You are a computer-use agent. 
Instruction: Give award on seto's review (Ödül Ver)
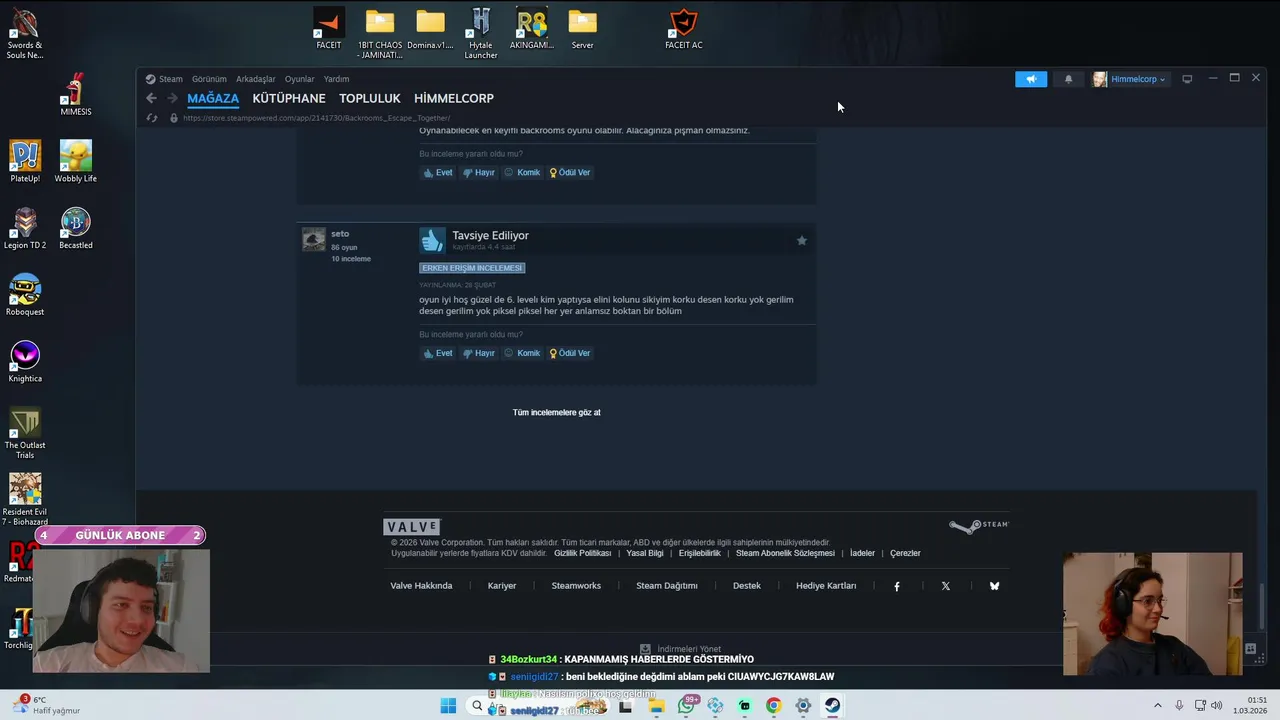point(570,353)
